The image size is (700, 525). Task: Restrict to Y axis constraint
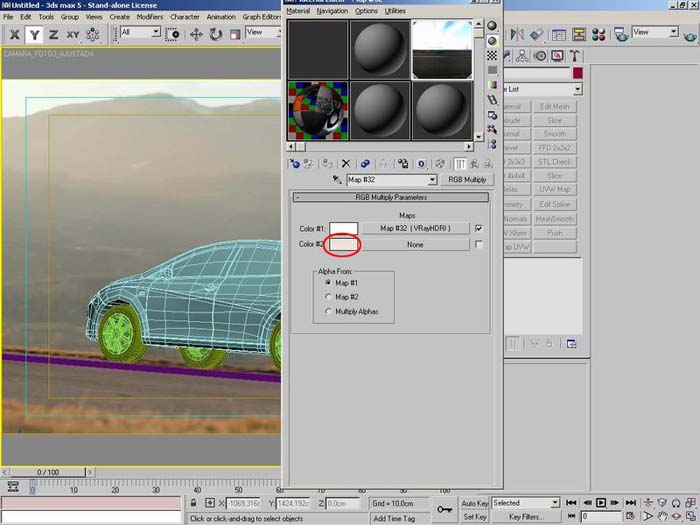(34, 34)
